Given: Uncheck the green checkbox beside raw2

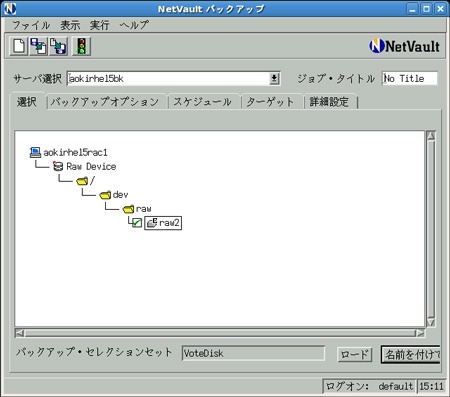Looking at the screenshot, I should pyautogui.click(x=137, y=223).
